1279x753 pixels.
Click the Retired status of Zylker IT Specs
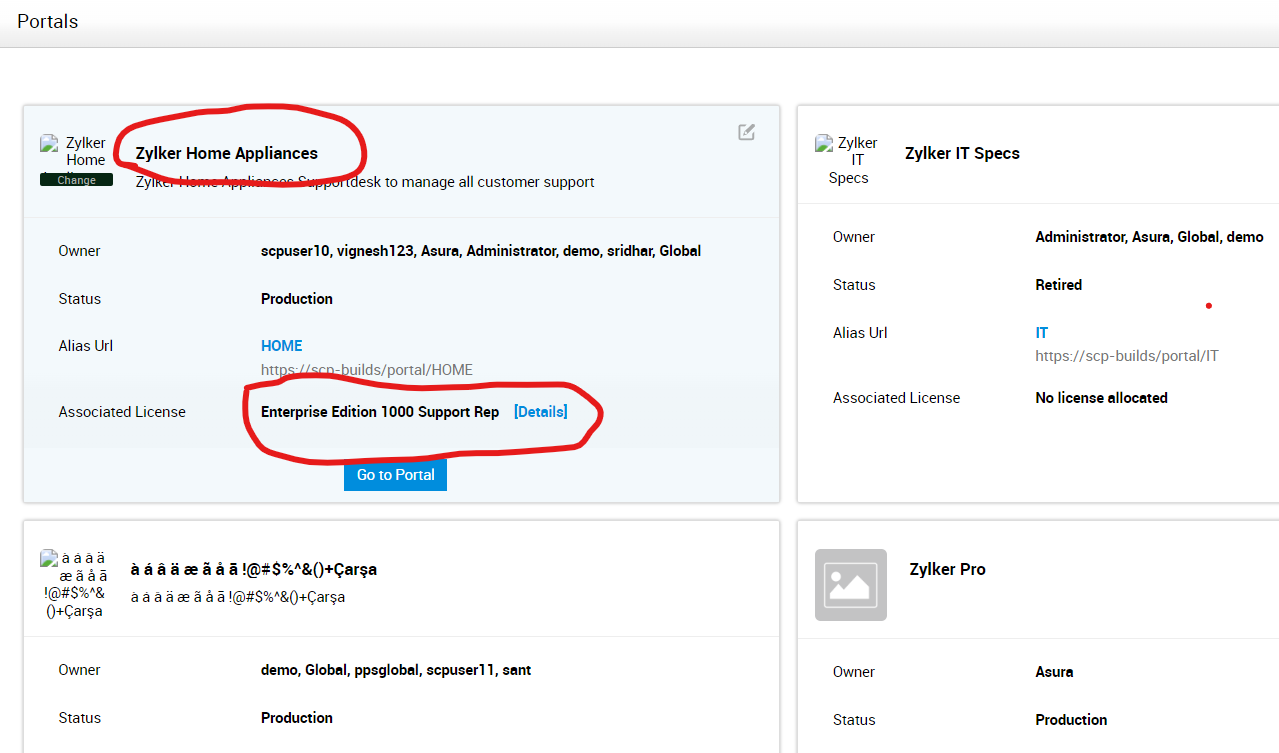(1058, 285)
